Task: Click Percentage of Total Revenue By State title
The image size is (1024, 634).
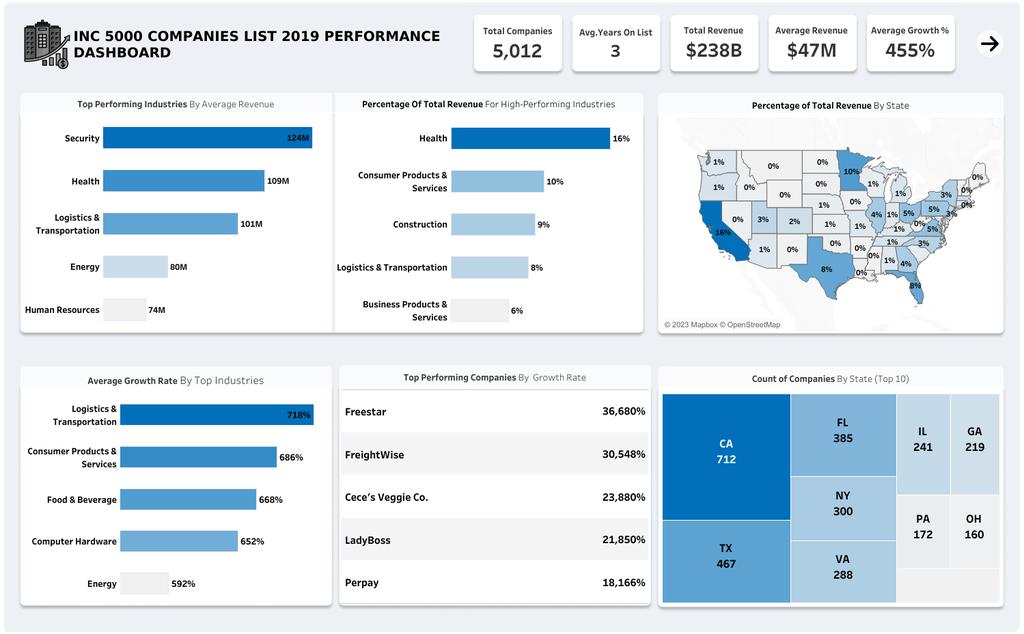Action: 830,105
